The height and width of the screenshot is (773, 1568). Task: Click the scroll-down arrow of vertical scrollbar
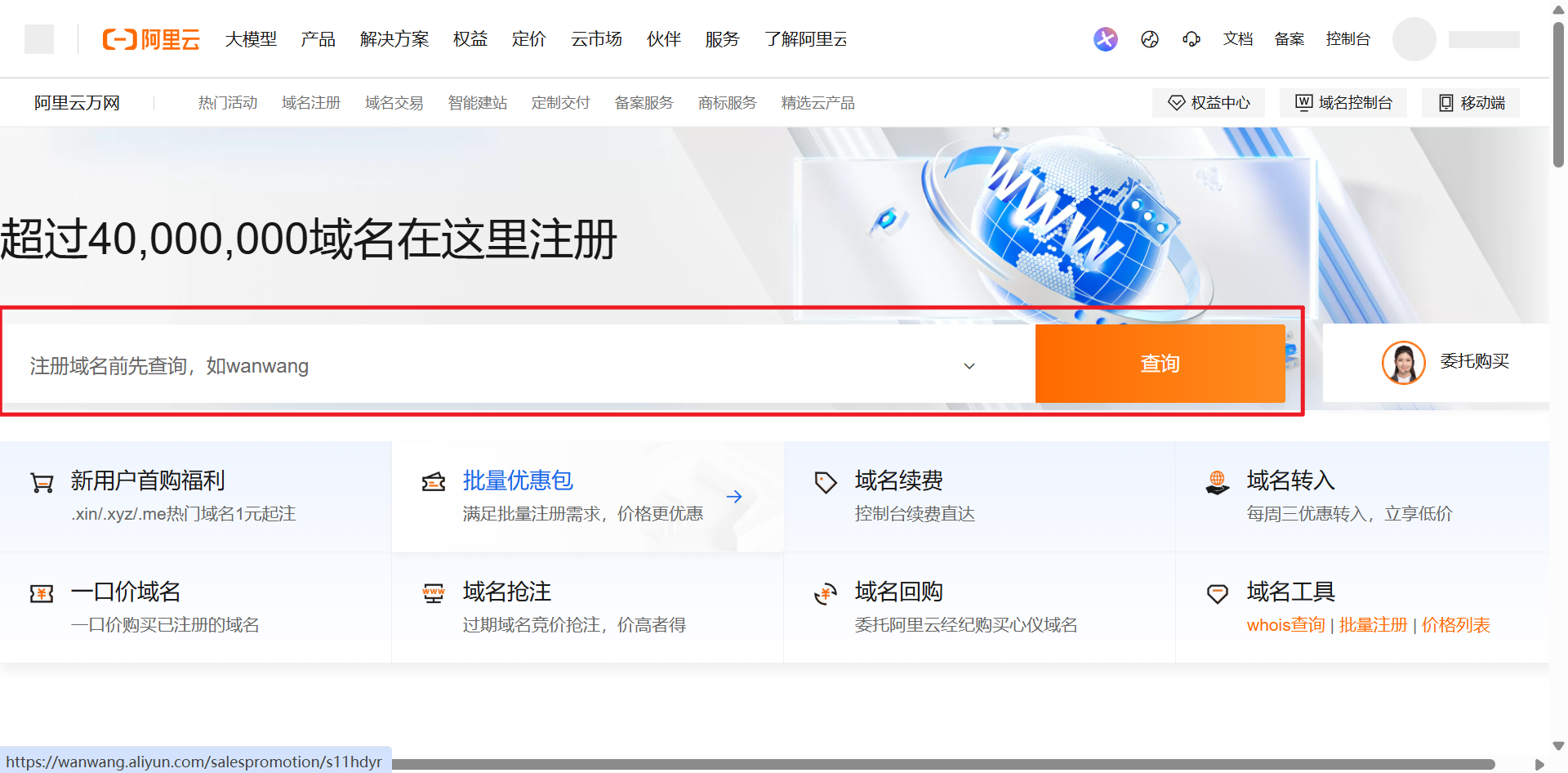point(1558,746)
